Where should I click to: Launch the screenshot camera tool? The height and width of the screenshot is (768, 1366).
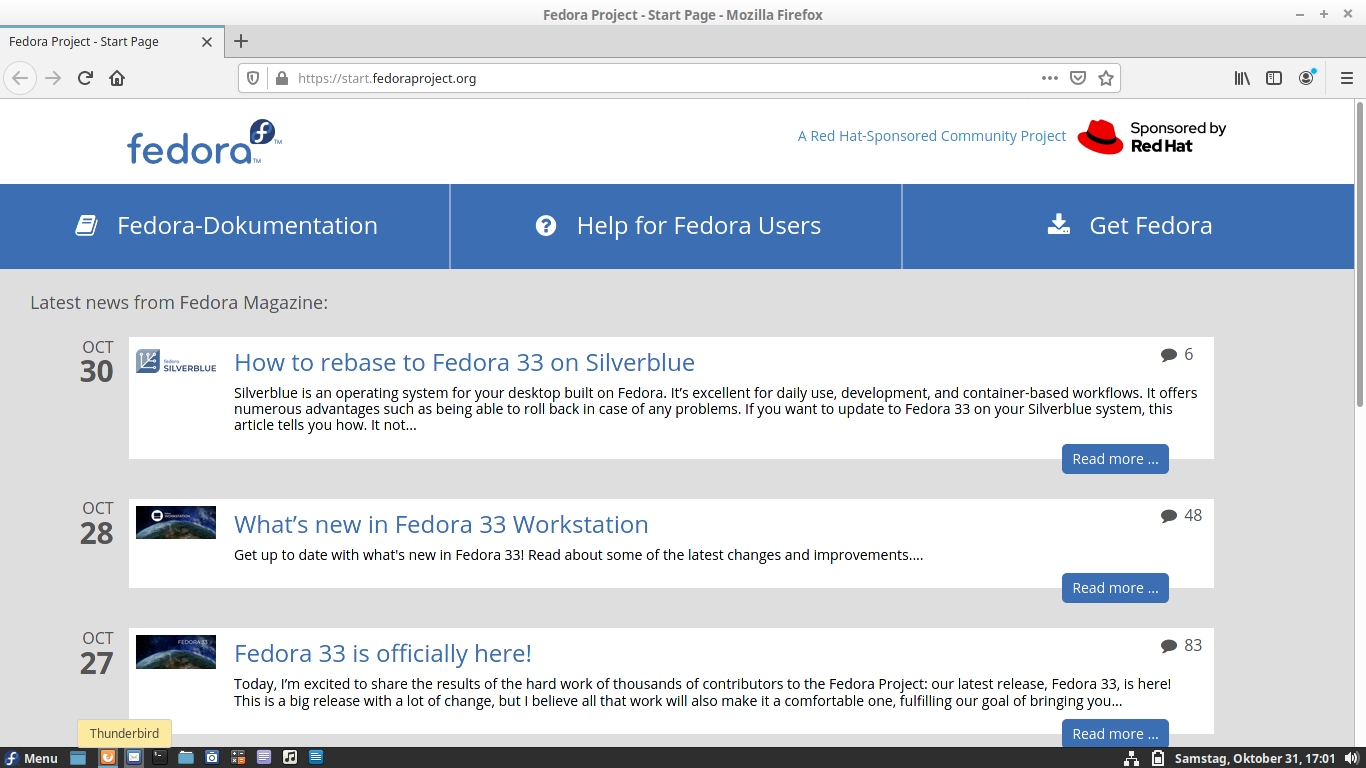(x=212, y=758)
